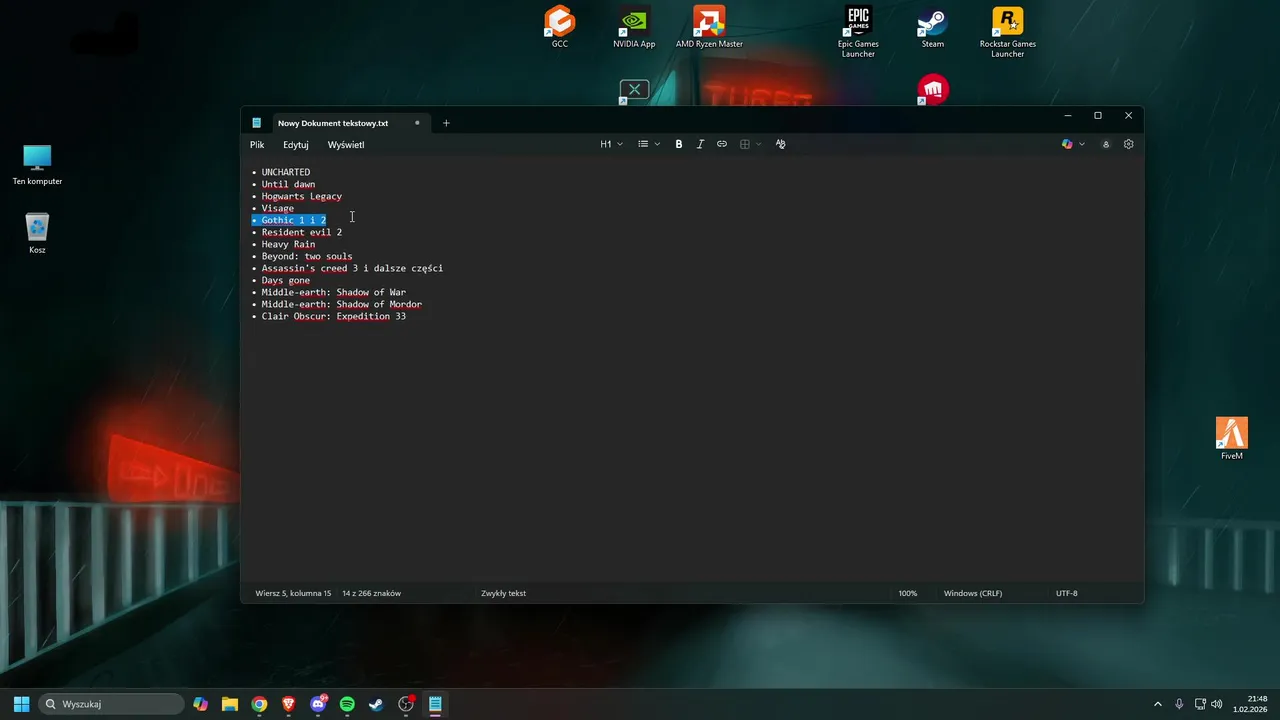This screenshot has height=720, width=1280.
Task: Open the 100% zoom level in status bar
Action: [x=907, y=593]
